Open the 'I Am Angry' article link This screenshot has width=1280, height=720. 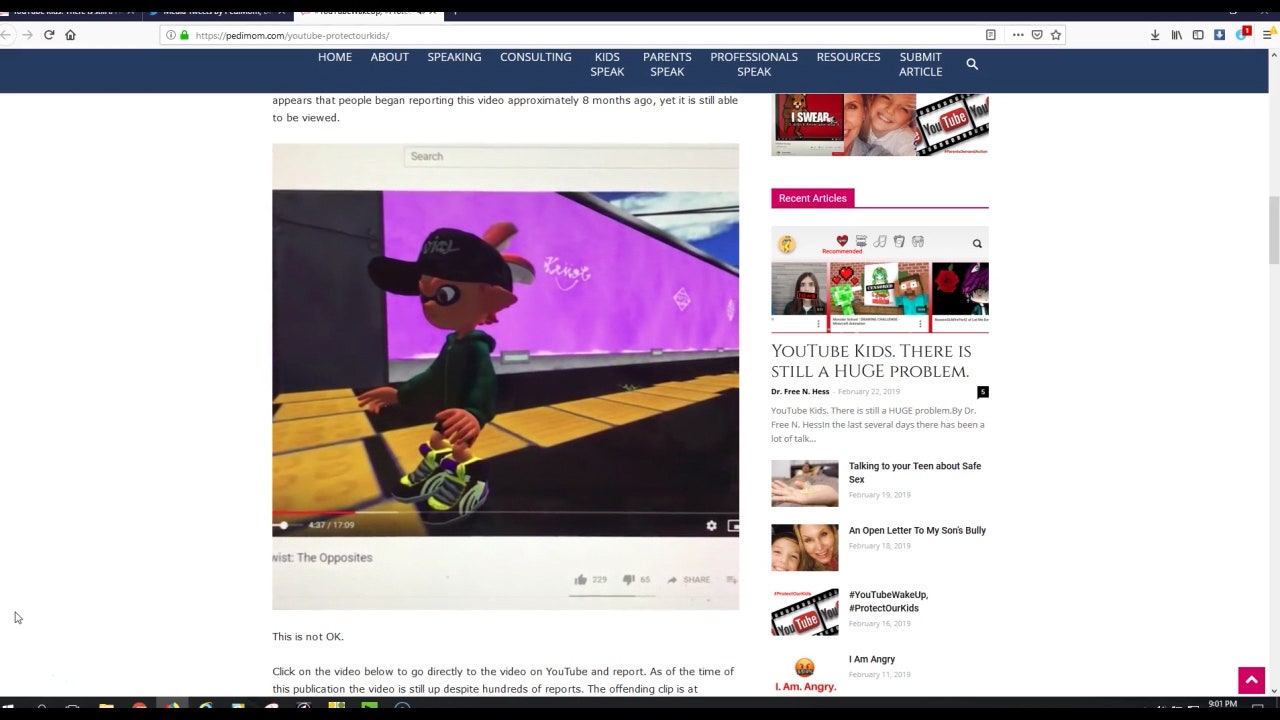872,660
